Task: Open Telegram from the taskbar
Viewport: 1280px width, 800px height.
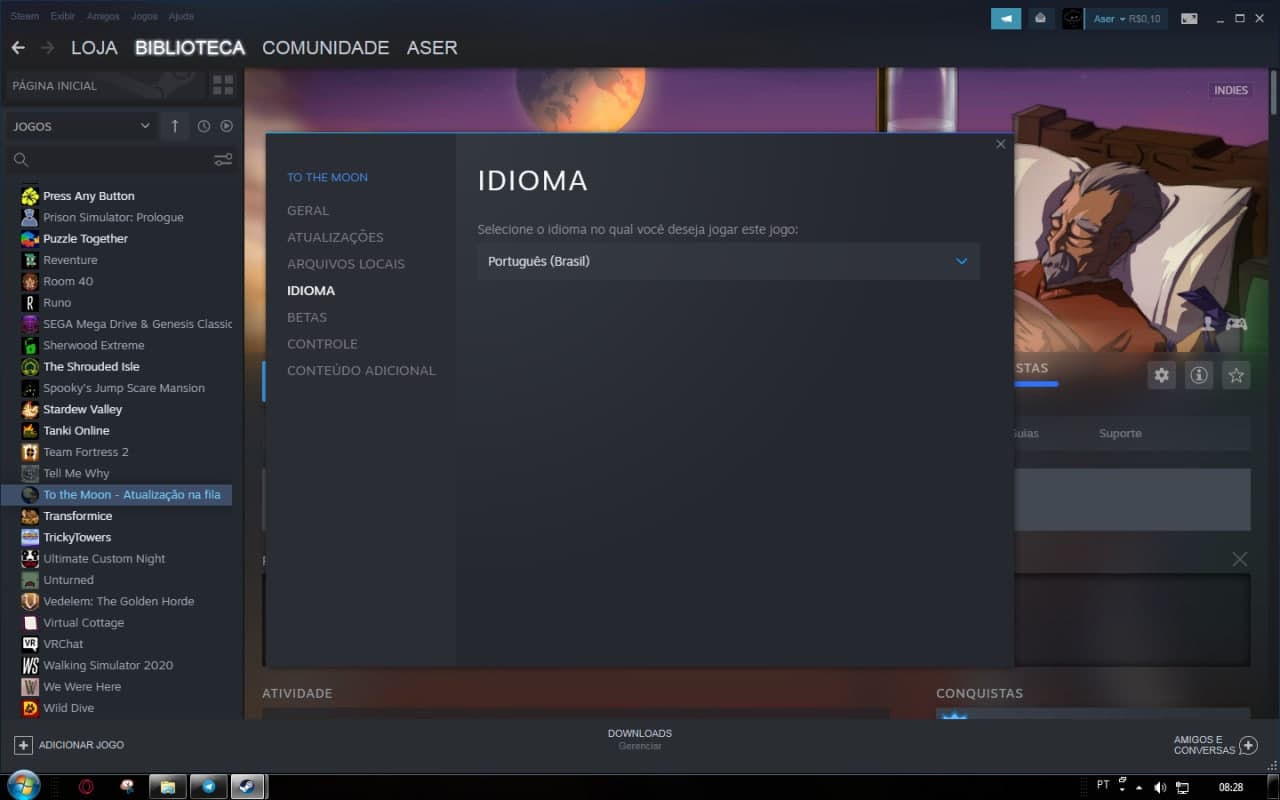Action: pyautogui.click(x=208, y=786)
